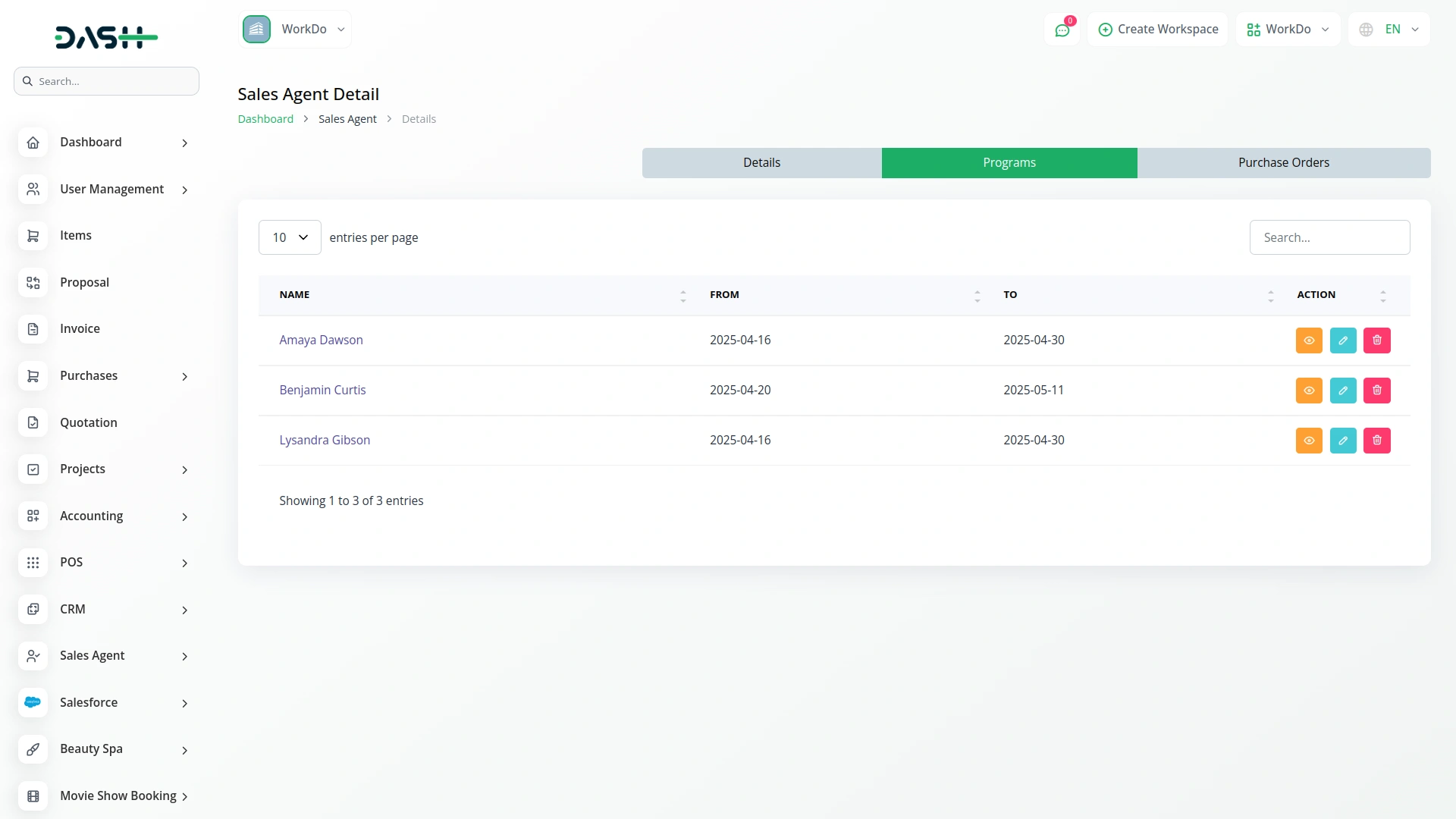View Lysandra Gibson program using eye icon
The height and width of the screenshot is (819, 1456).
1308,441
